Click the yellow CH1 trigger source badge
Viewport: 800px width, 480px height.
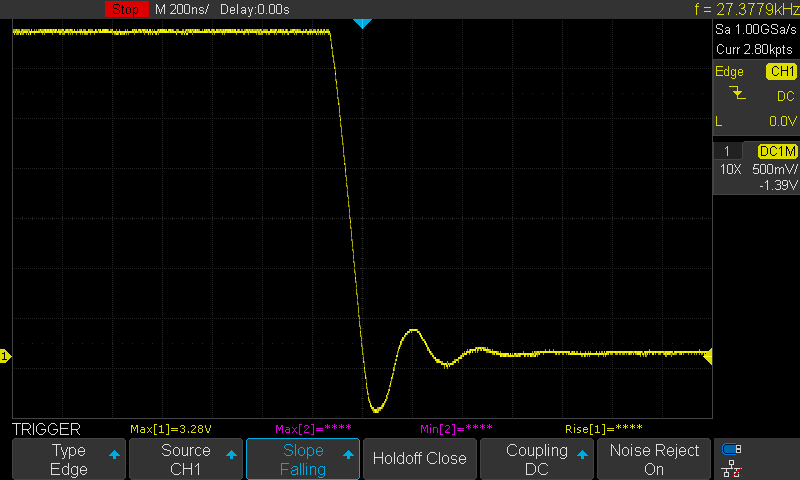click(x=780, y=72)
